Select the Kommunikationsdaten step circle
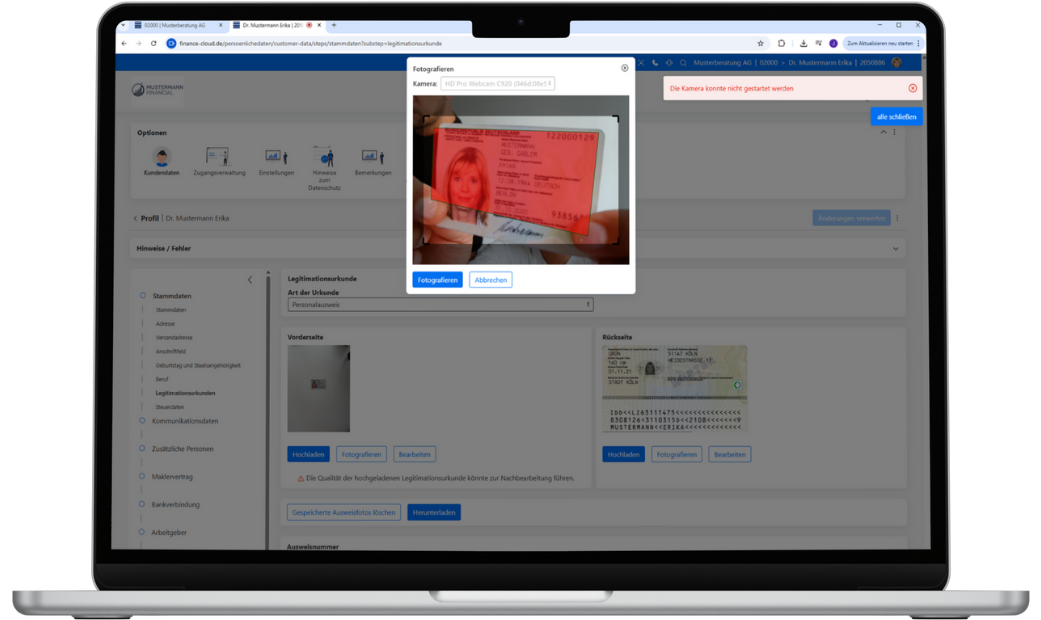The height and width of the screenshot is (620, 1041). tap(143, 421)
